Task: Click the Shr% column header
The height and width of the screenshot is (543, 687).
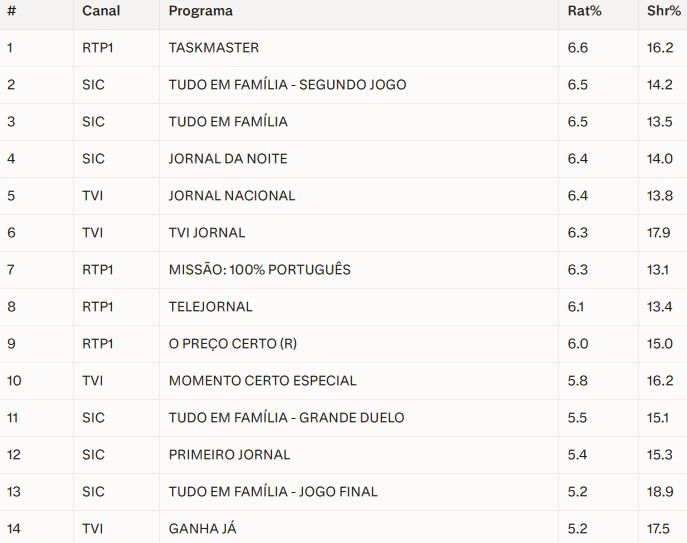Action: click(663, 11)
